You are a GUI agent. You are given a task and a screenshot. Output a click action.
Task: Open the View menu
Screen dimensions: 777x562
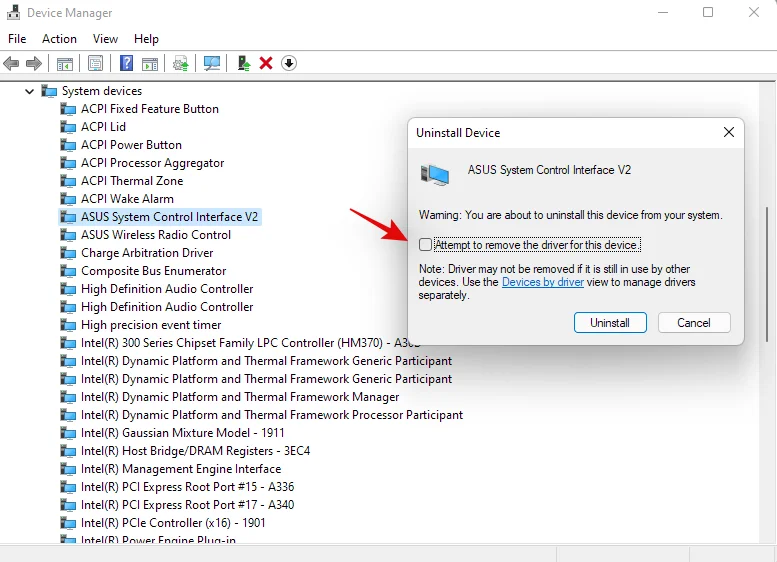click(105, 39)
